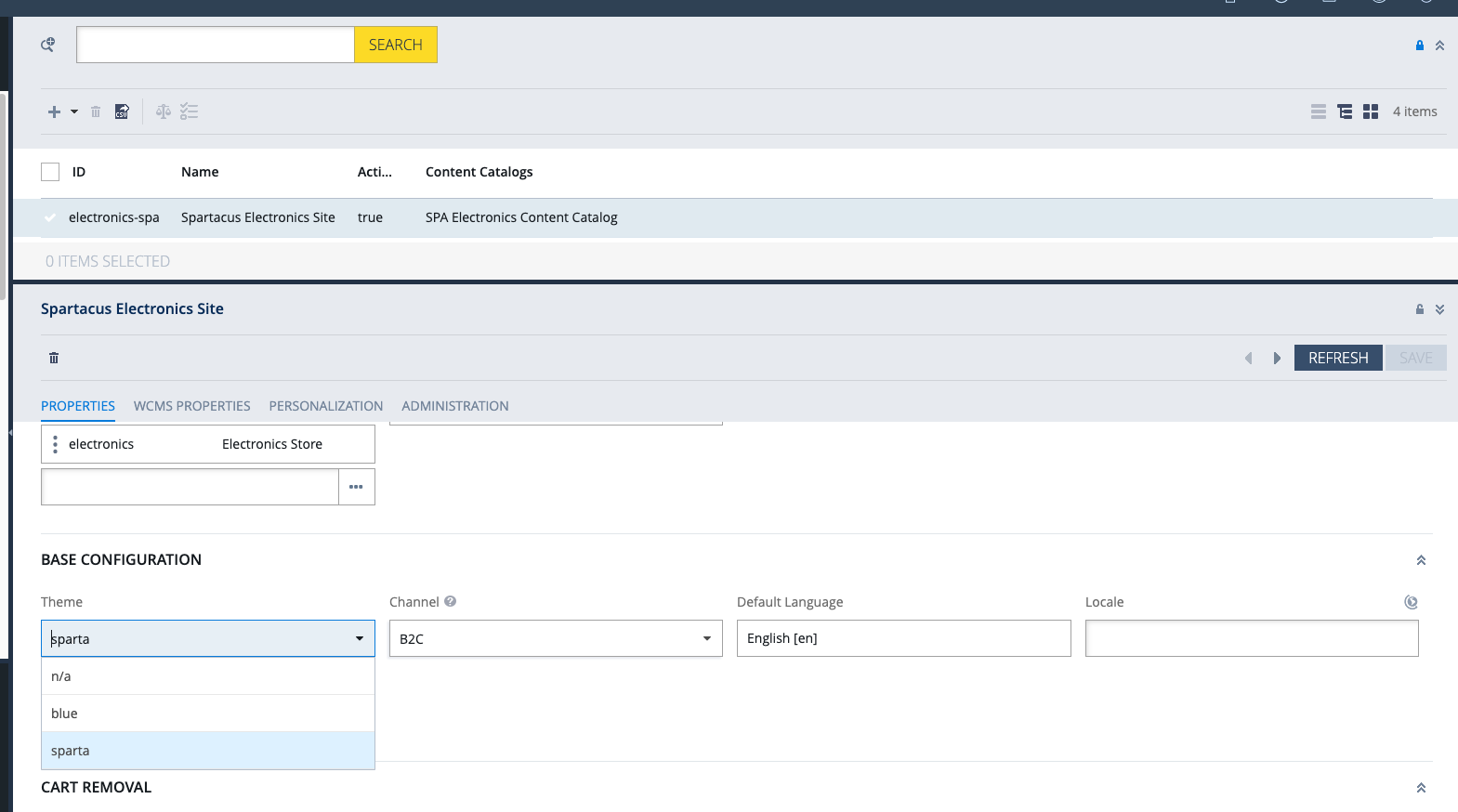Click the lock icon in editor header
1458x812 pixels.
1420,309
